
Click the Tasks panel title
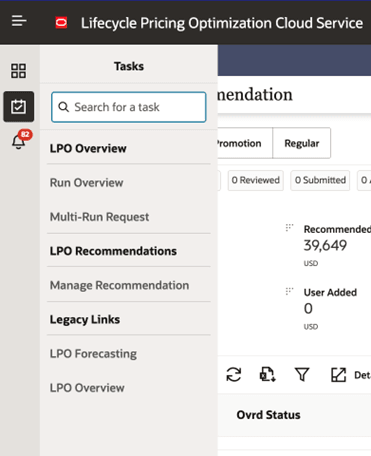[x=129, y=66]
